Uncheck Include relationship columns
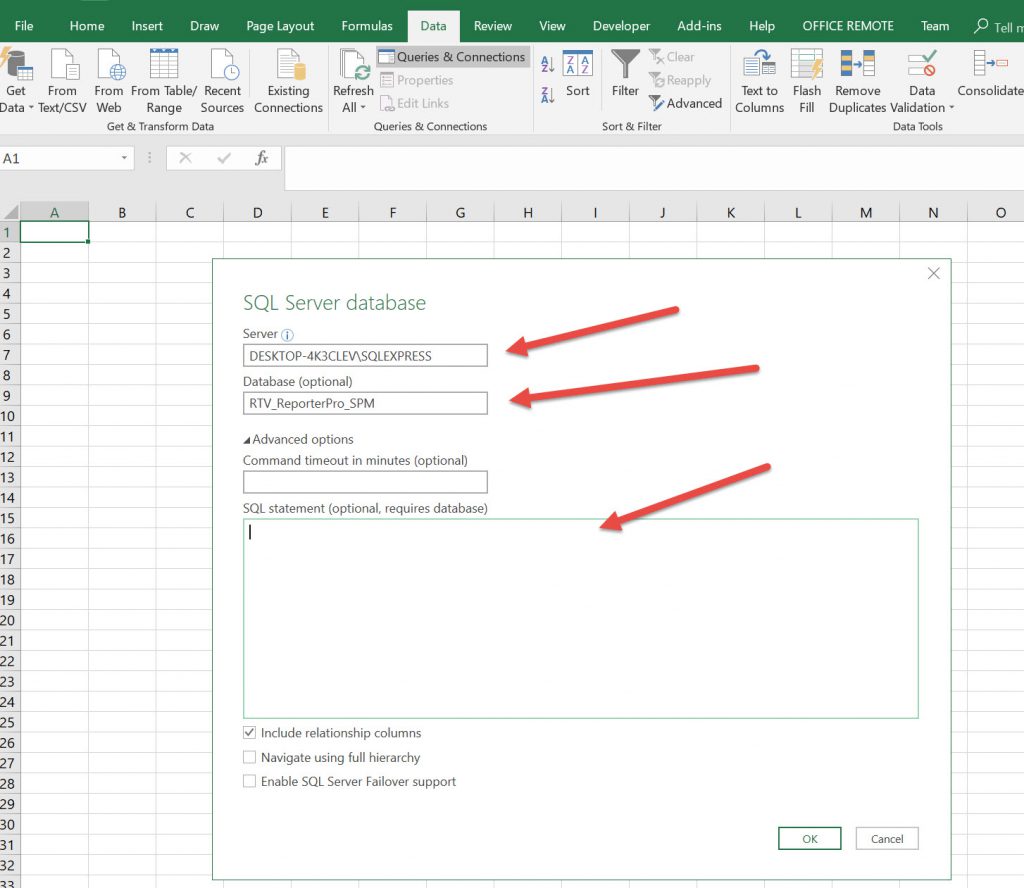Image resolution: width=1024 pixels, height=888 pixels. pos(250,733)
